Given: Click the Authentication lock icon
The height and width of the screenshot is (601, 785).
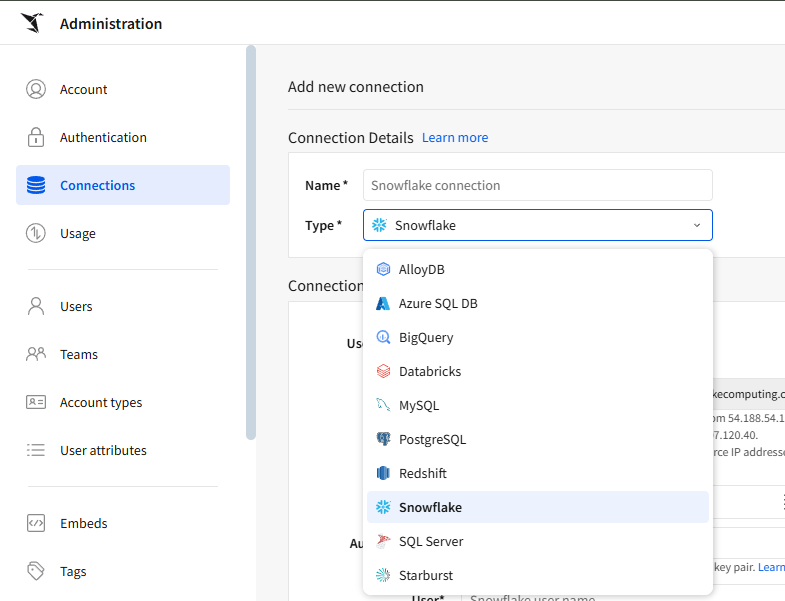Looking at the screenshot, I should tap(36, 137).
